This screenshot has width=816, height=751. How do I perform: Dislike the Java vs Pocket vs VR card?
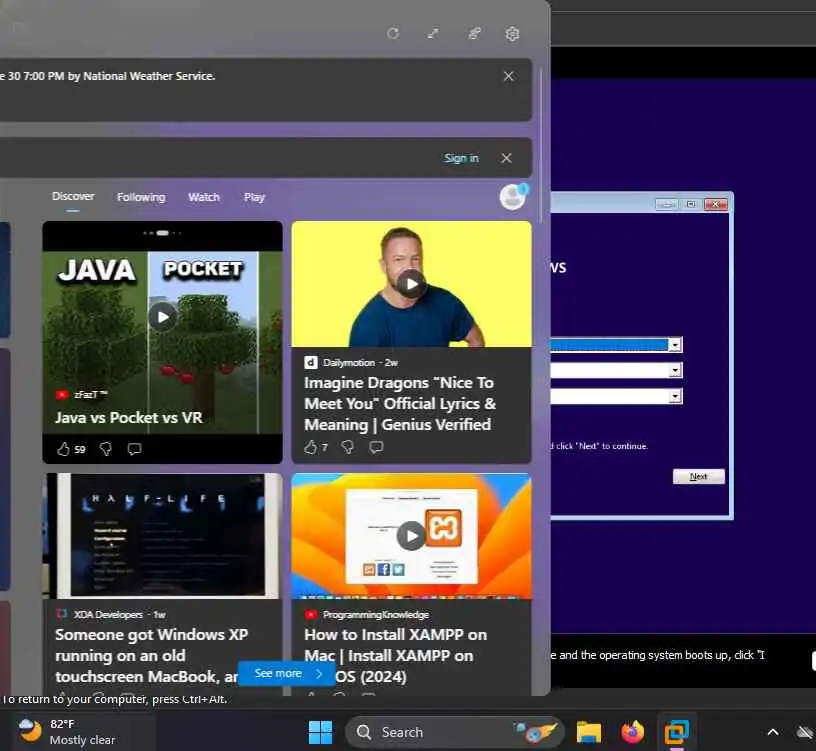(x=106, y=449)
